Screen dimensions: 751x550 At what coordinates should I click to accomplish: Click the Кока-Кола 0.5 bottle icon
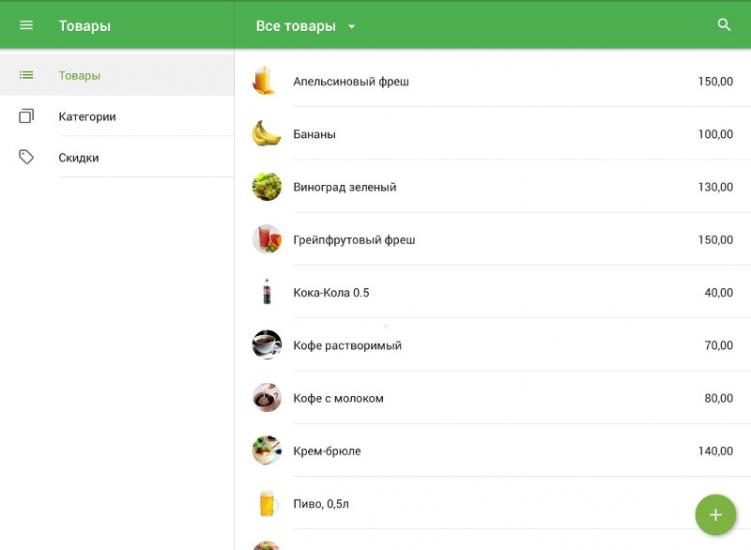[x=267, y=292]
